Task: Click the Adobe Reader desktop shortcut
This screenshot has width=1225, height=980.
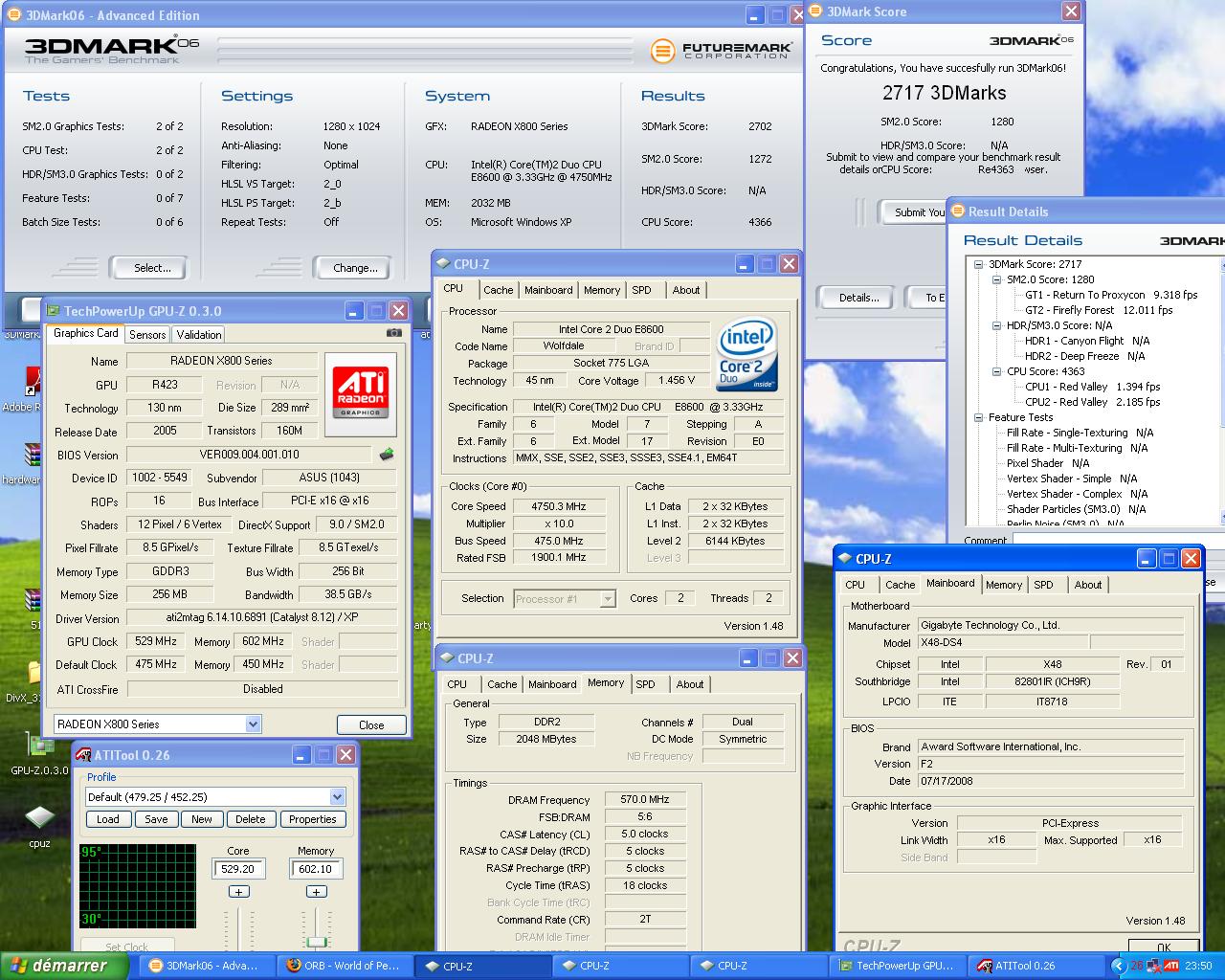Action: 31,390
